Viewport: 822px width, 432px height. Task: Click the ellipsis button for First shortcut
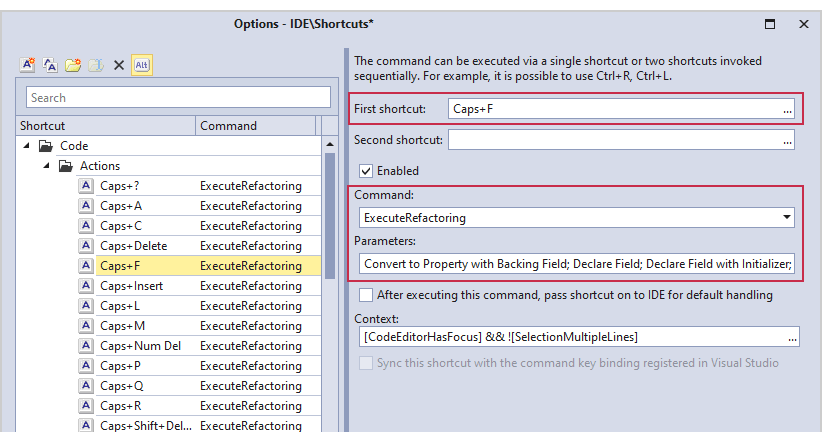(x=788, y=109)
